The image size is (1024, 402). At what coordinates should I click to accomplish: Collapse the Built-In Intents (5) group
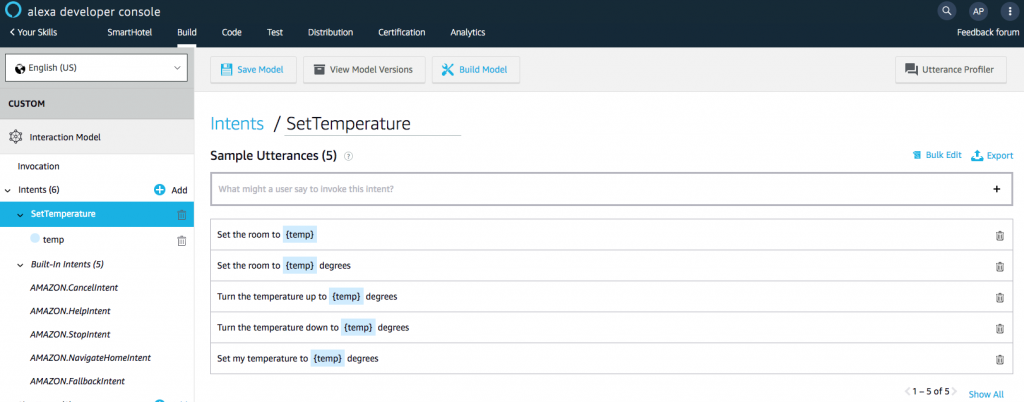(20, 266)
